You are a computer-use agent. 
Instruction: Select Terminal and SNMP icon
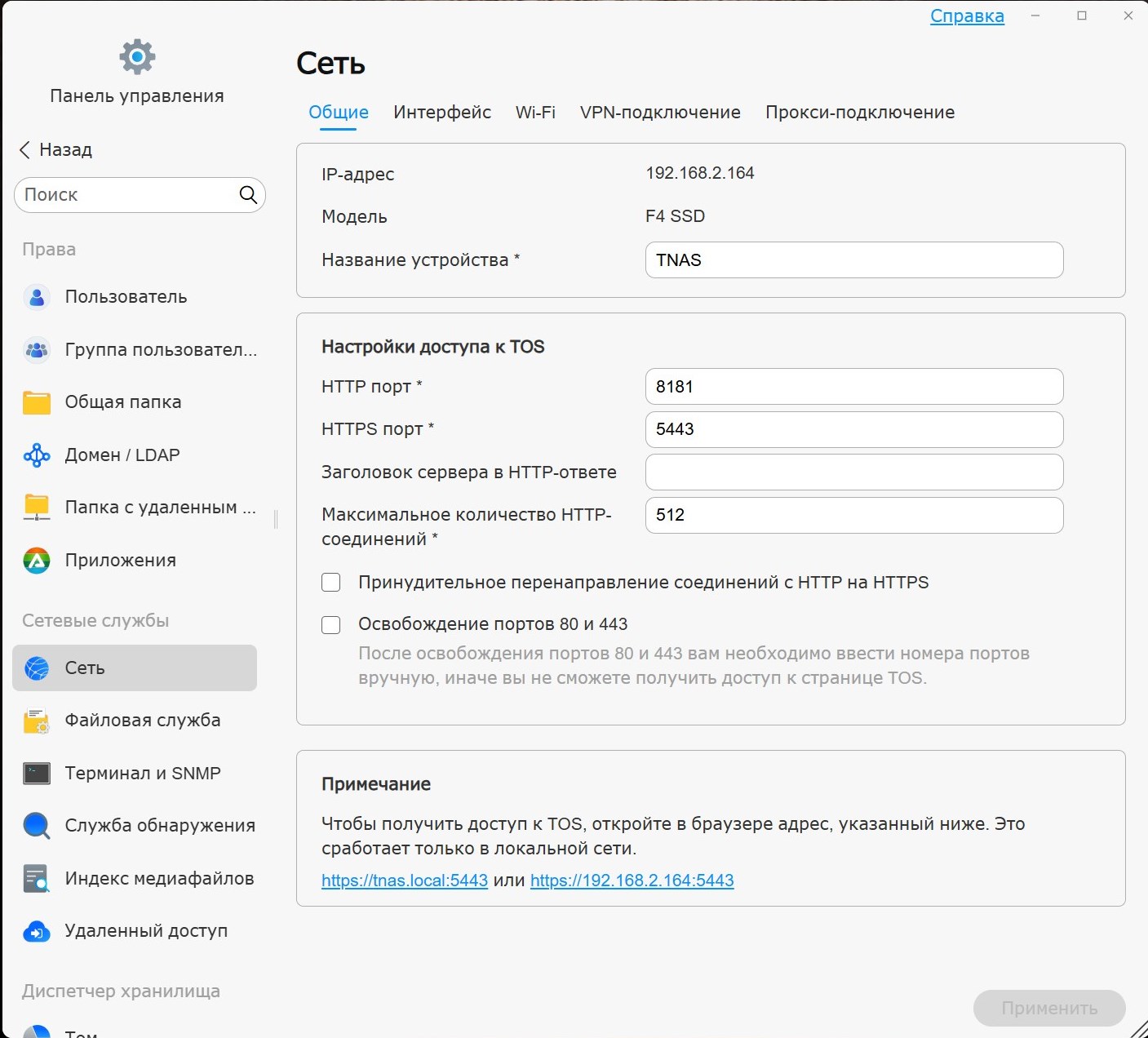click(37, 774)
